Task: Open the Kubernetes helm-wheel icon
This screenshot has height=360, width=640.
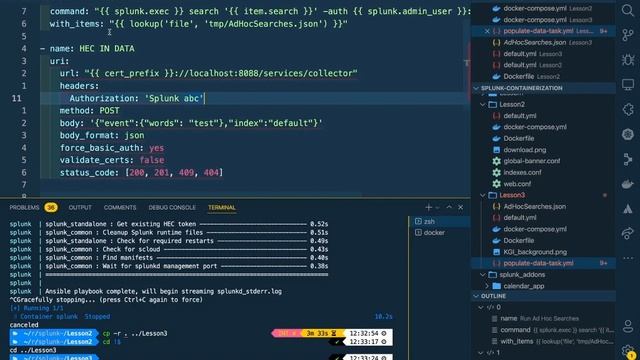Action: pyautogui.click(x=628, y=134)
